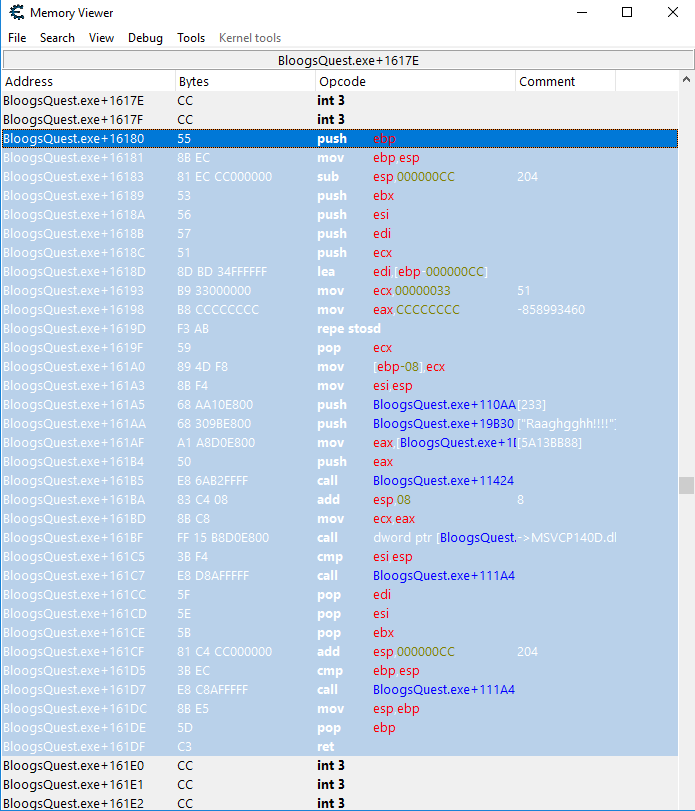
Task: Select the push edi row at +1618B
Action: click(340, 234)
